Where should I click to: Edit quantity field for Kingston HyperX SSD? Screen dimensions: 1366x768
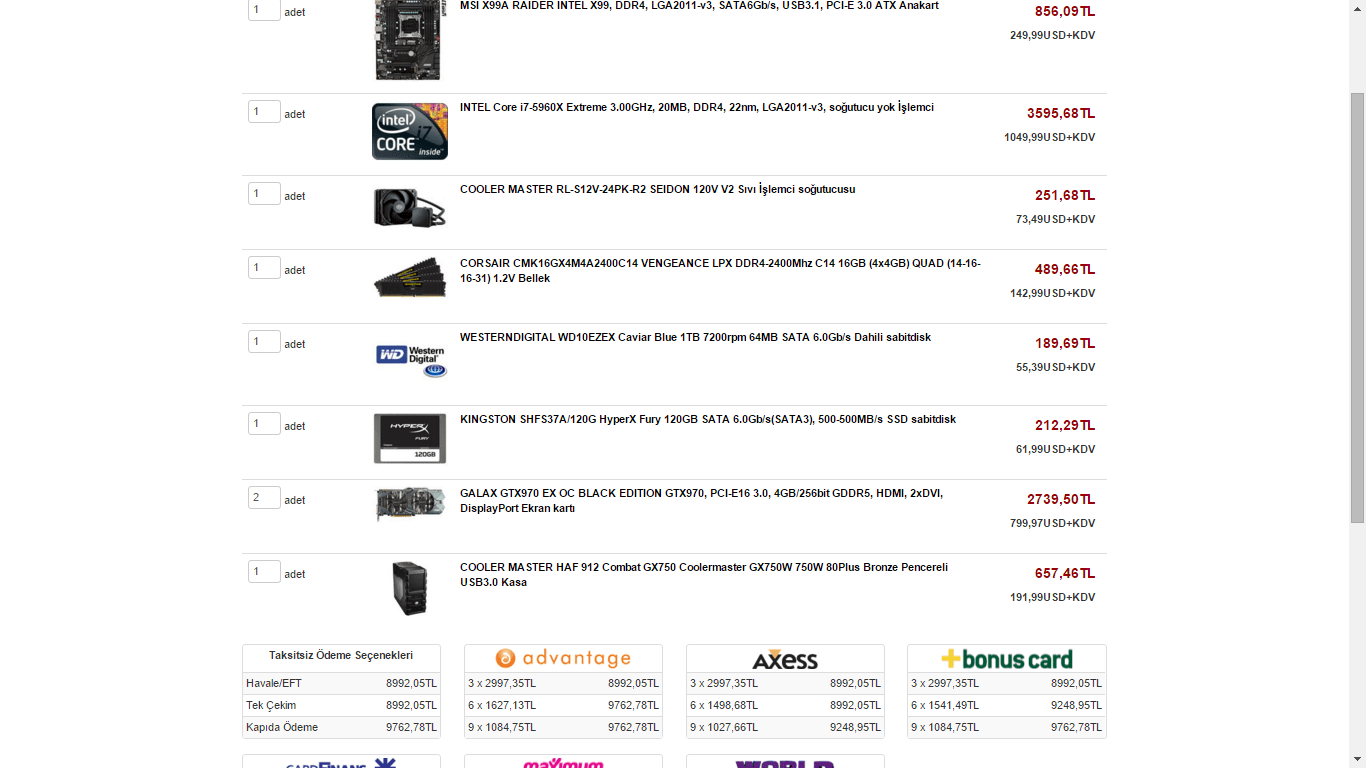coord(264,423)
